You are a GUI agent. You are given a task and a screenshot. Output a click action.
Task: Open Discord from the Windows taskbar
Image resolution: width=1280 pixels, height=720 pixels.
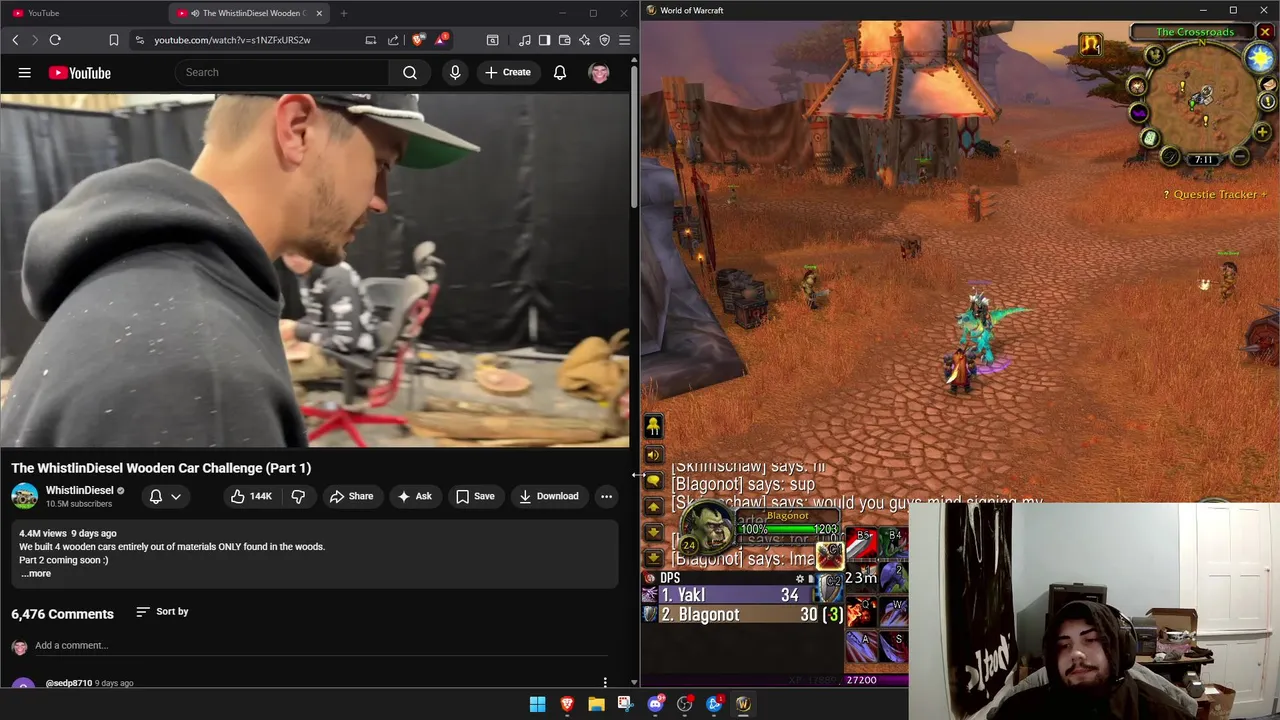(656, 704)
